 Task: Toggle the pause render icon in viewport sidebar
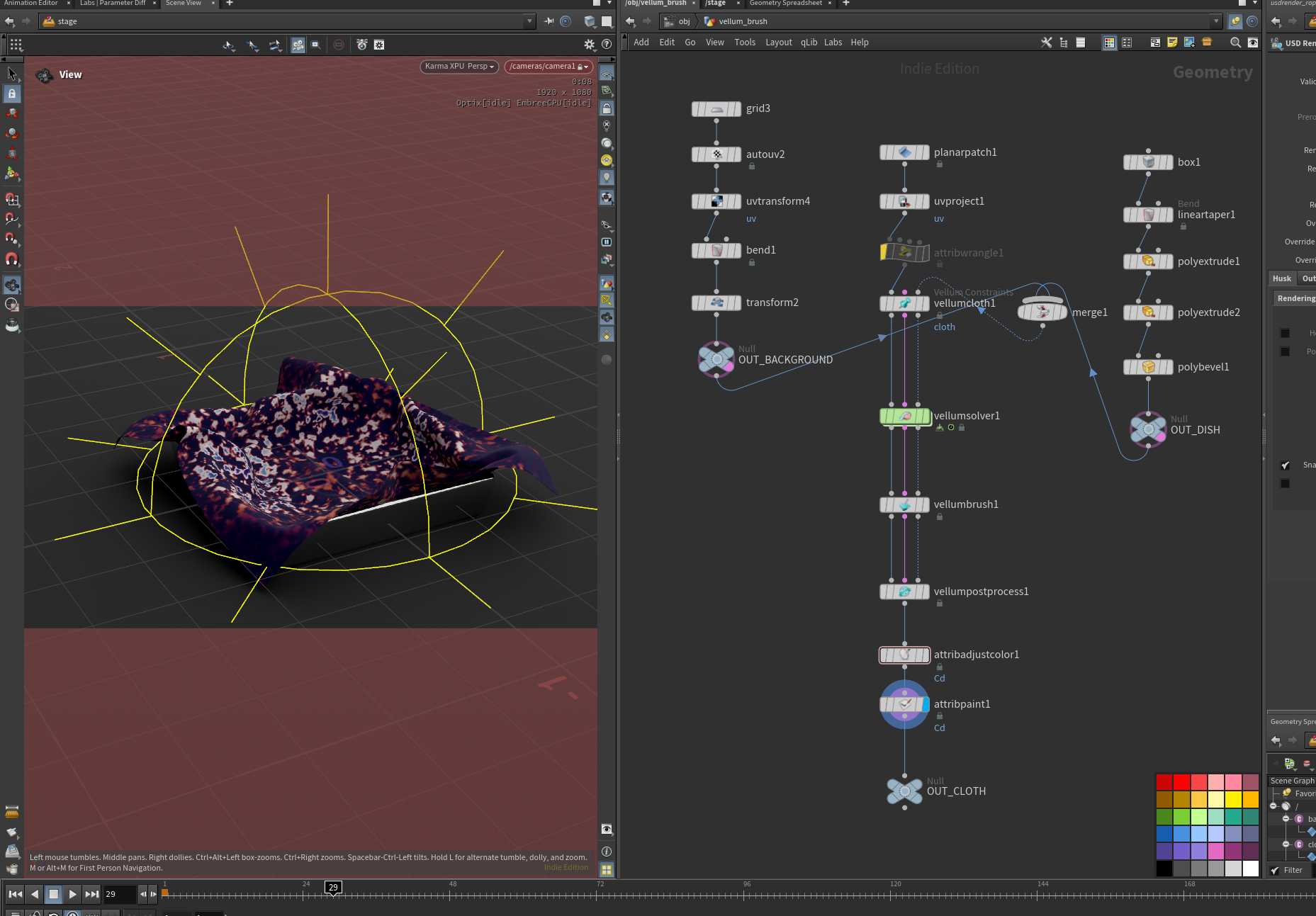(x=607, y=242)
